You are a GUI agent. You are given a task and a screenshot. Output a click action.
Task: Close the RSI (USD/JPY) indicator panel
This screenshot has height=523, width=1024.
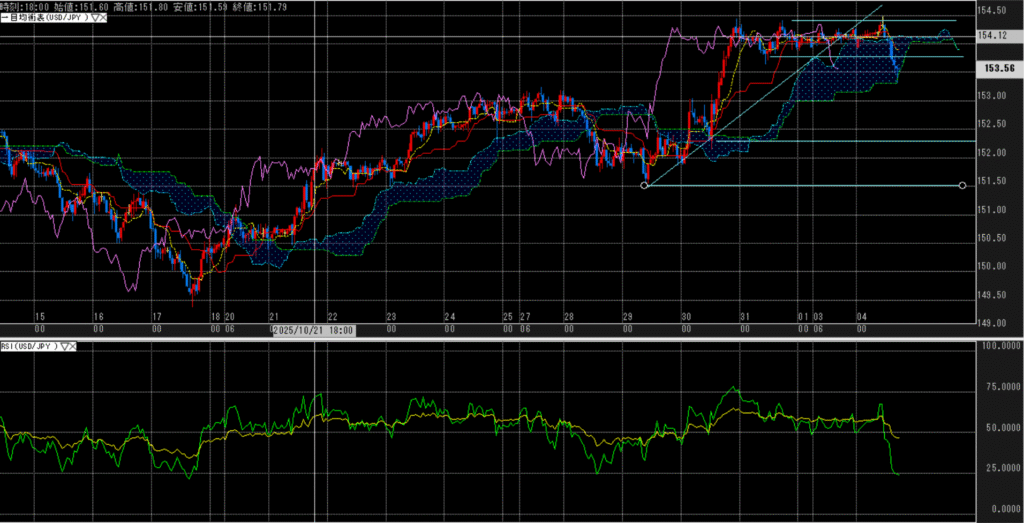tap(73, 346)
